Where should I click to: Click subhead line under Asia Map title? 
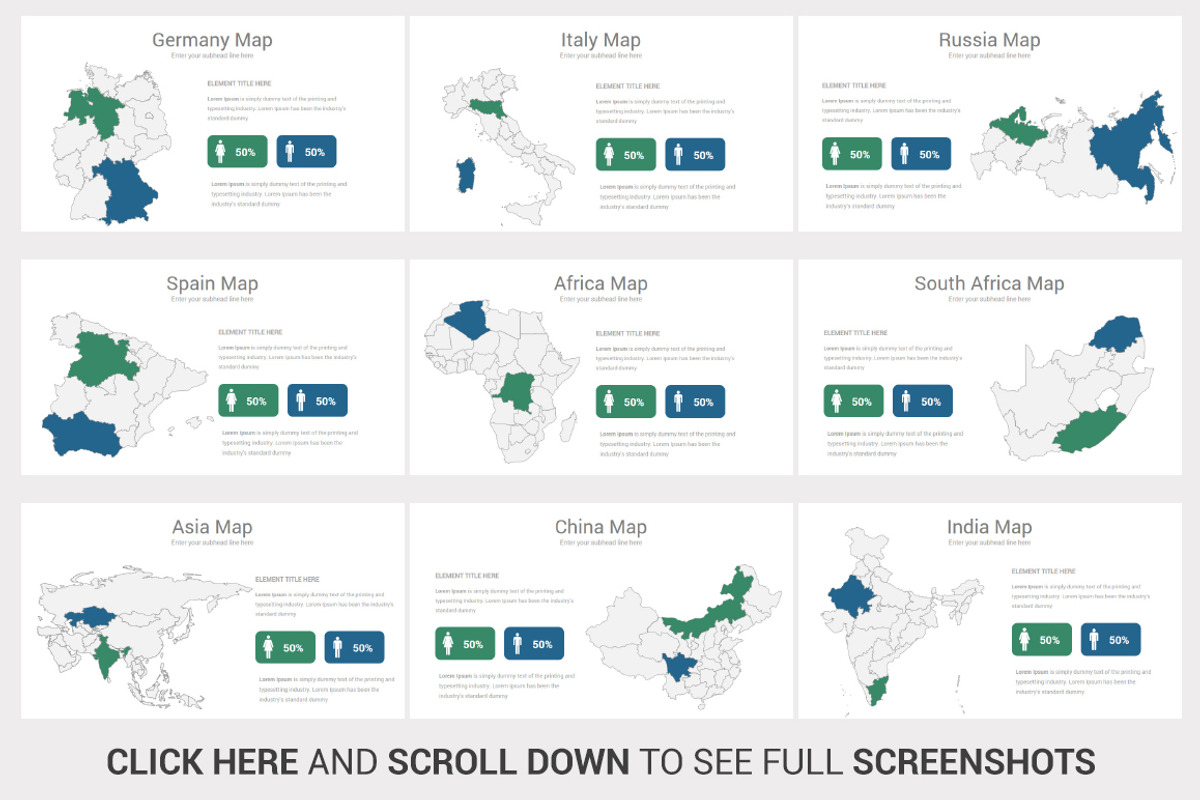[x=212, y=543]
